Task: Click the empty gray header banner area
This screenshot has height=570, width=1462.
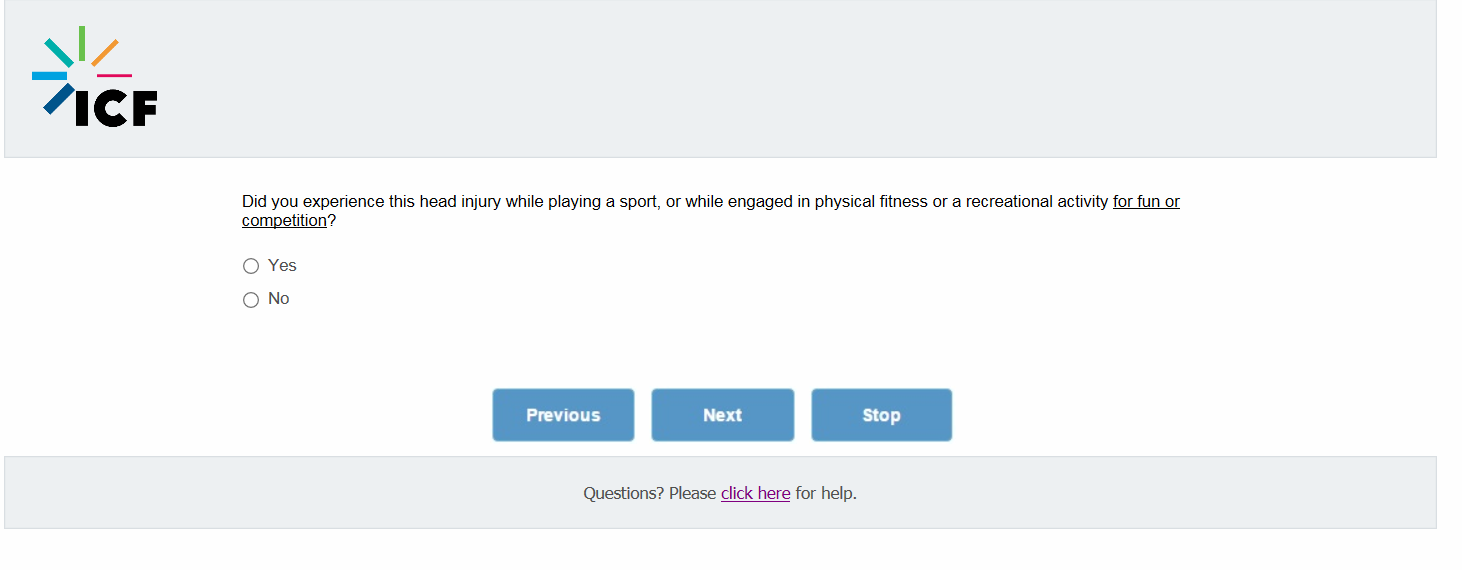Action: [800, 78]
